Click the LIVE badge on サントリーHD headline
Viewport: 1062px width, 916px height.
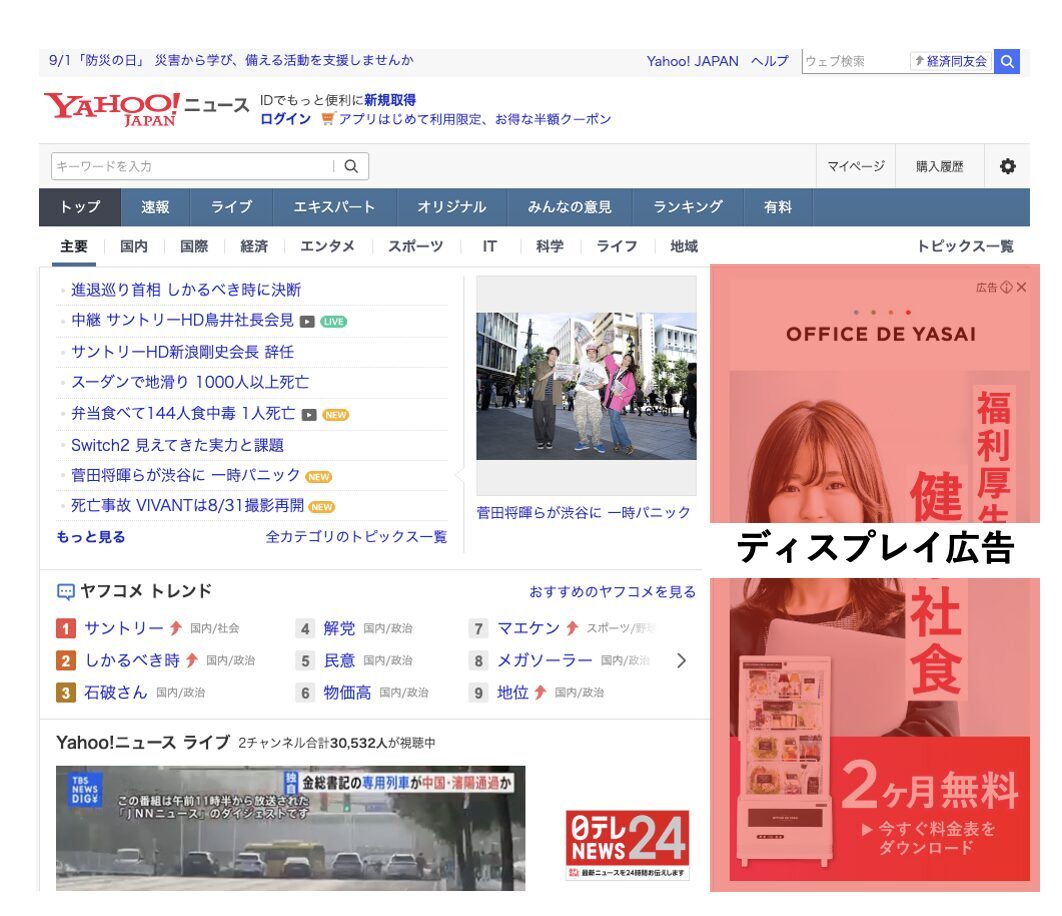333,322
